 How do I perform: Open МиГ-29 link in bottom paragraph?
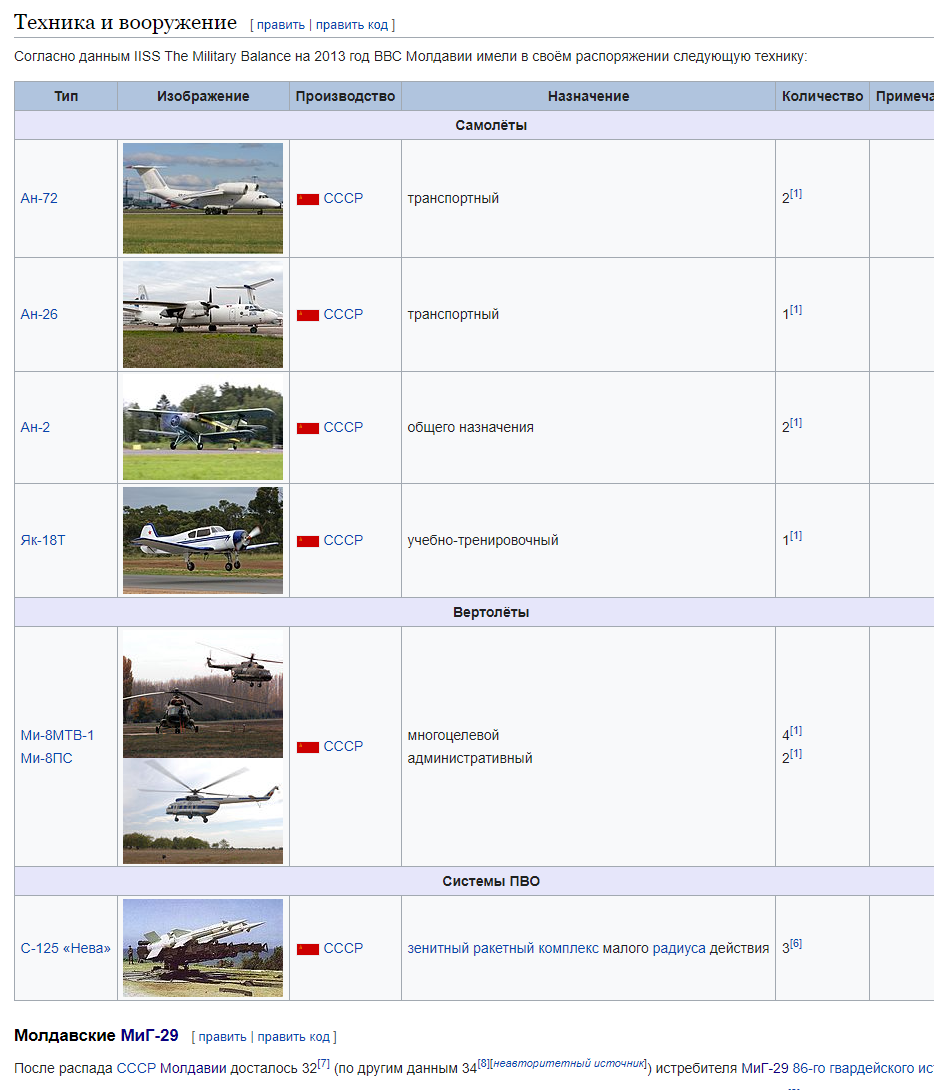[764, 1068]
